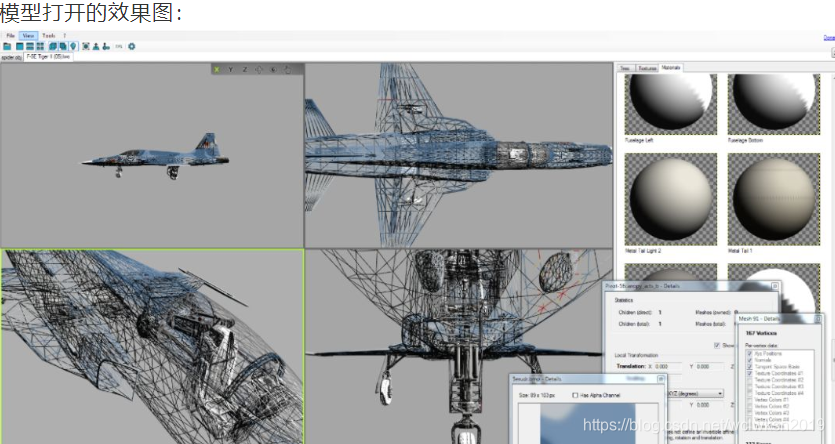Viewport: 835px width, 444px height.
Task: Toggle shading light bulb icon
Action: [73, 46]
